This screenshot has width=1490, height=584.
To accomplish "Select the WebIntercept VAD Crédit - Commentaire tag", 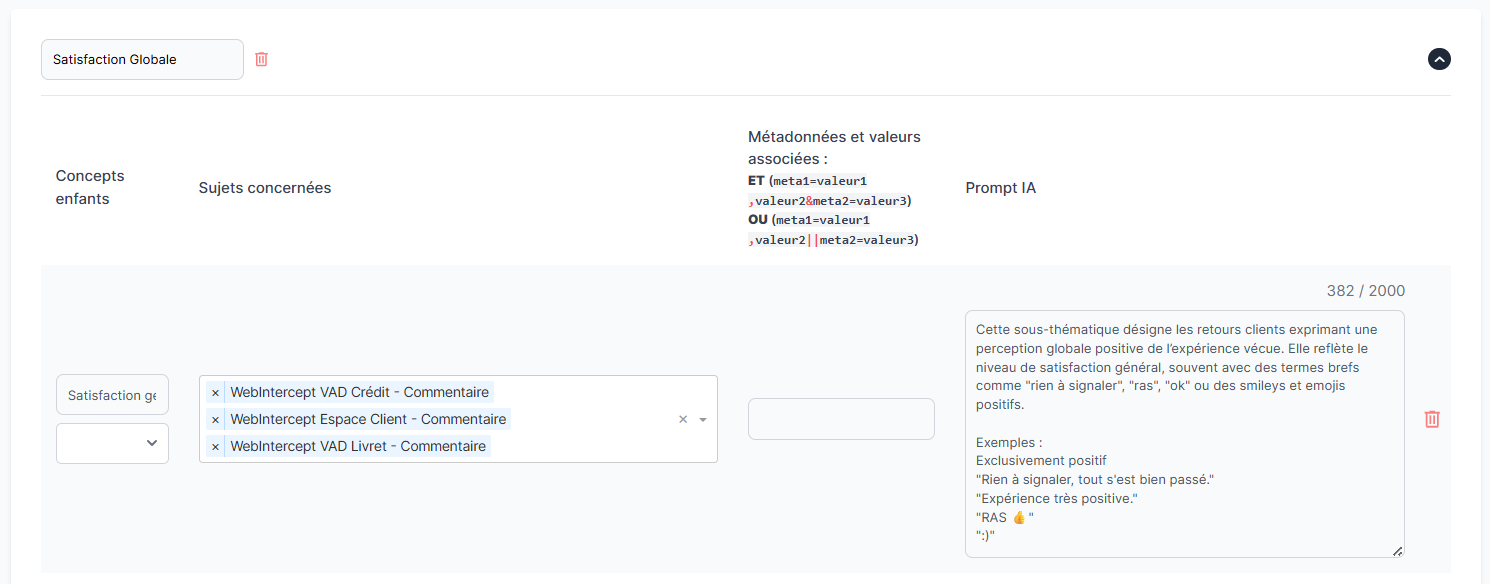I will (359, 392).
